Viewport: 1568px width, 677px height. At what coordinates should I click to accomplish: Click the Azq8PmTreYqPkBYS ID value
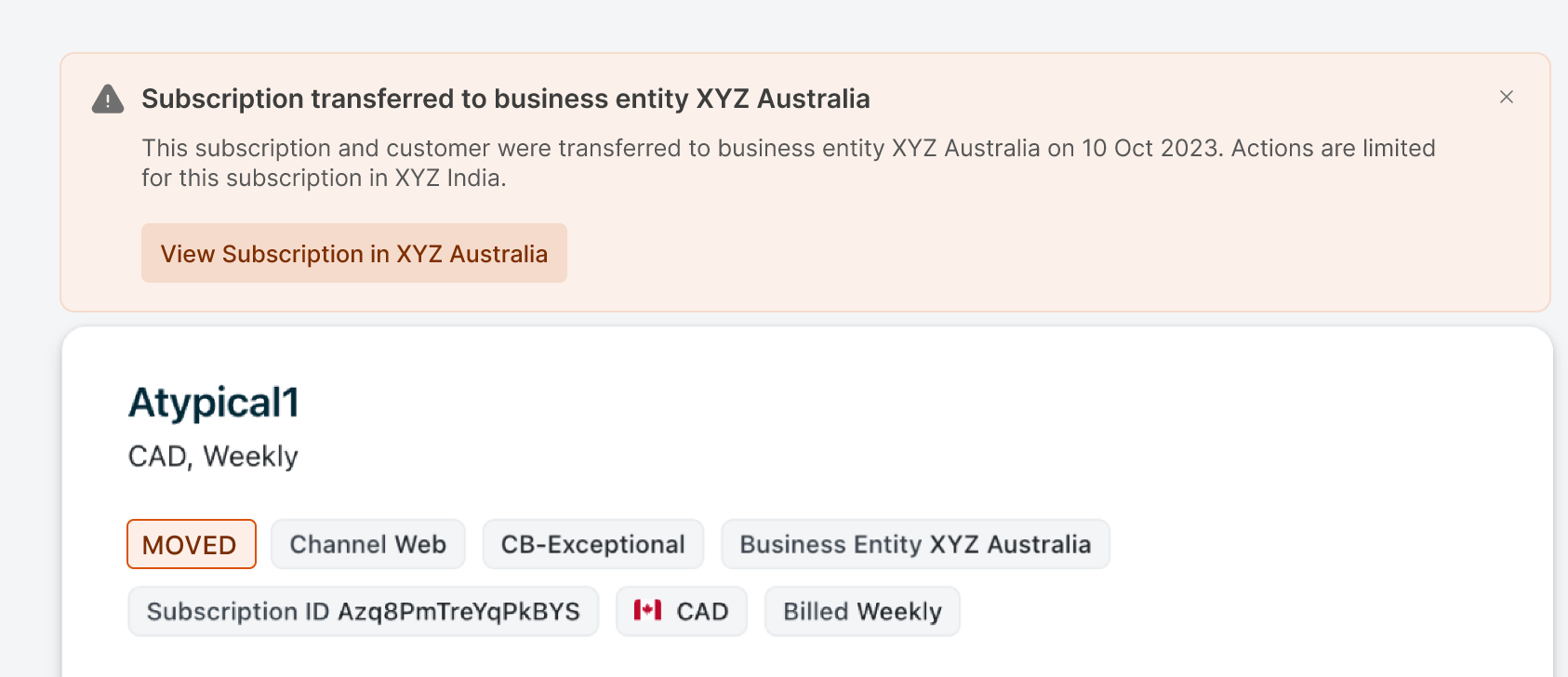pyautogui.click(x=458, y=612)
